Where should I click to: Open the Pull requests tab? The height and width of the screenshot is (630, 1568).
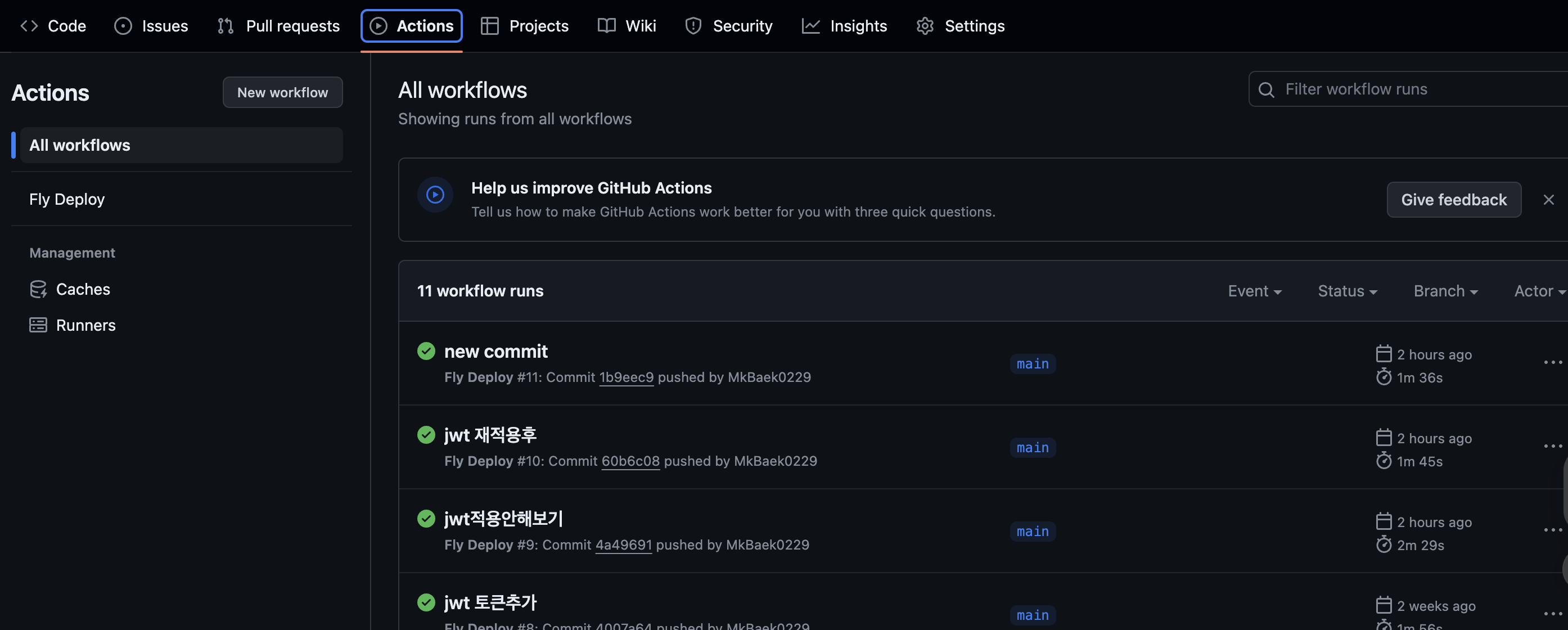click(278, 25)
